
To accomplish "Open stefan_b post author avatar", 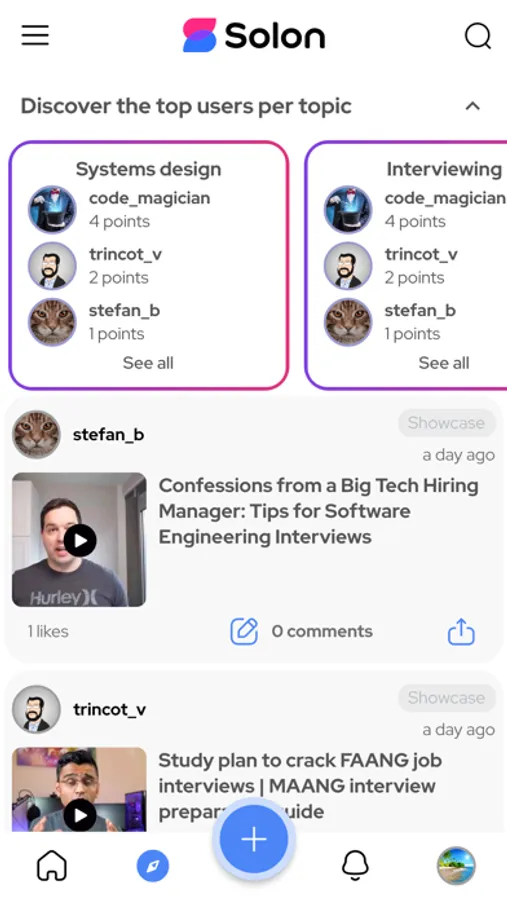I will [x=36, y=435].
